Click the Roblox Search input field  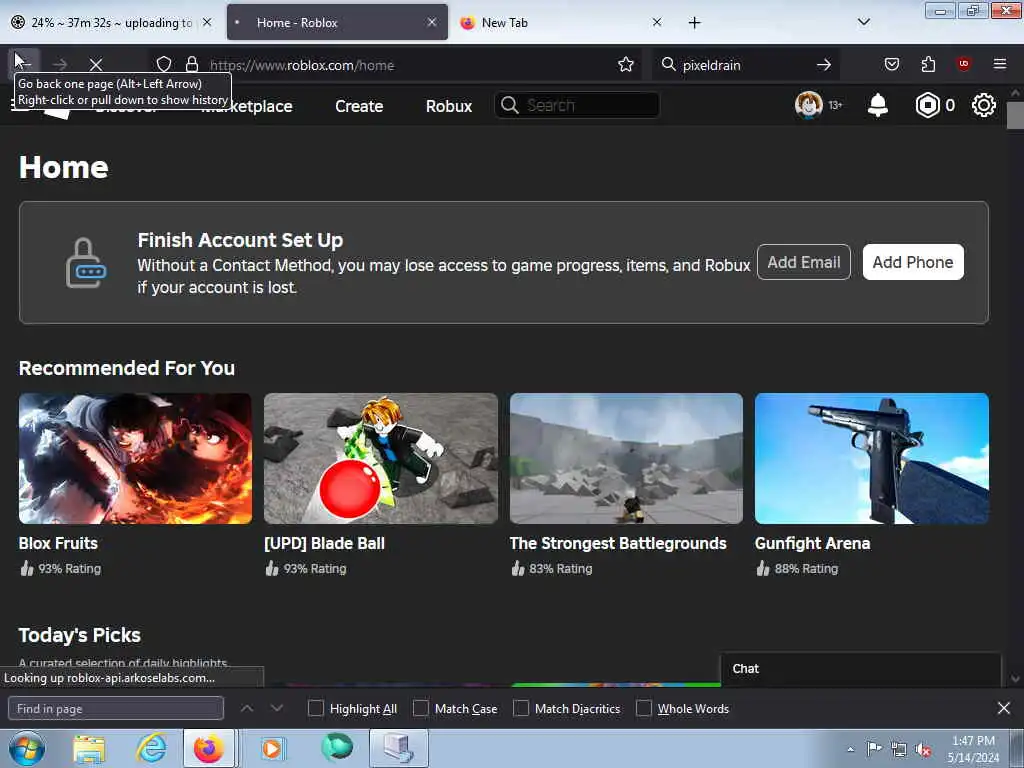click(577, 105)
